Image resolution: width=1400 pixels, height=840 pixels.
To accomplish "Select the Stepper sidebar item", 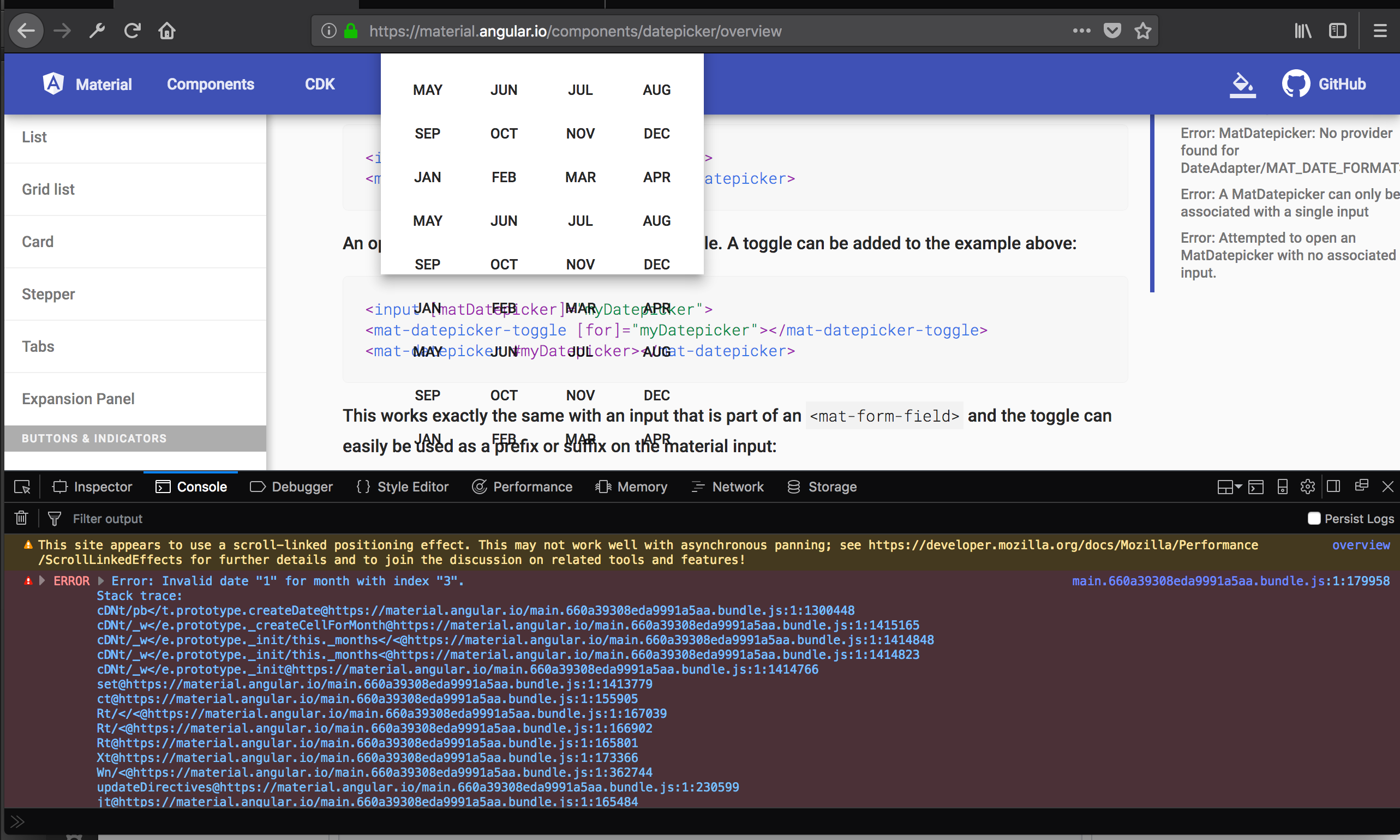I will [135, 295].
